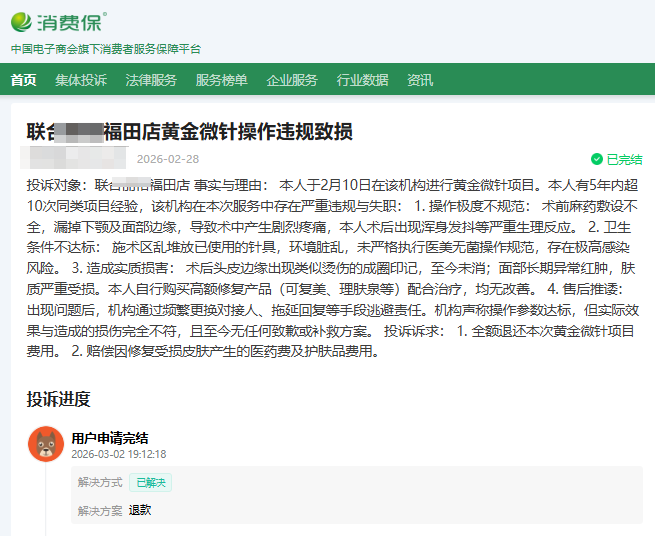Click the bear avatar in 投诉进度
The width and height of the screenshot is (655, 536).
pyautogui.click(x=45, y=444)
